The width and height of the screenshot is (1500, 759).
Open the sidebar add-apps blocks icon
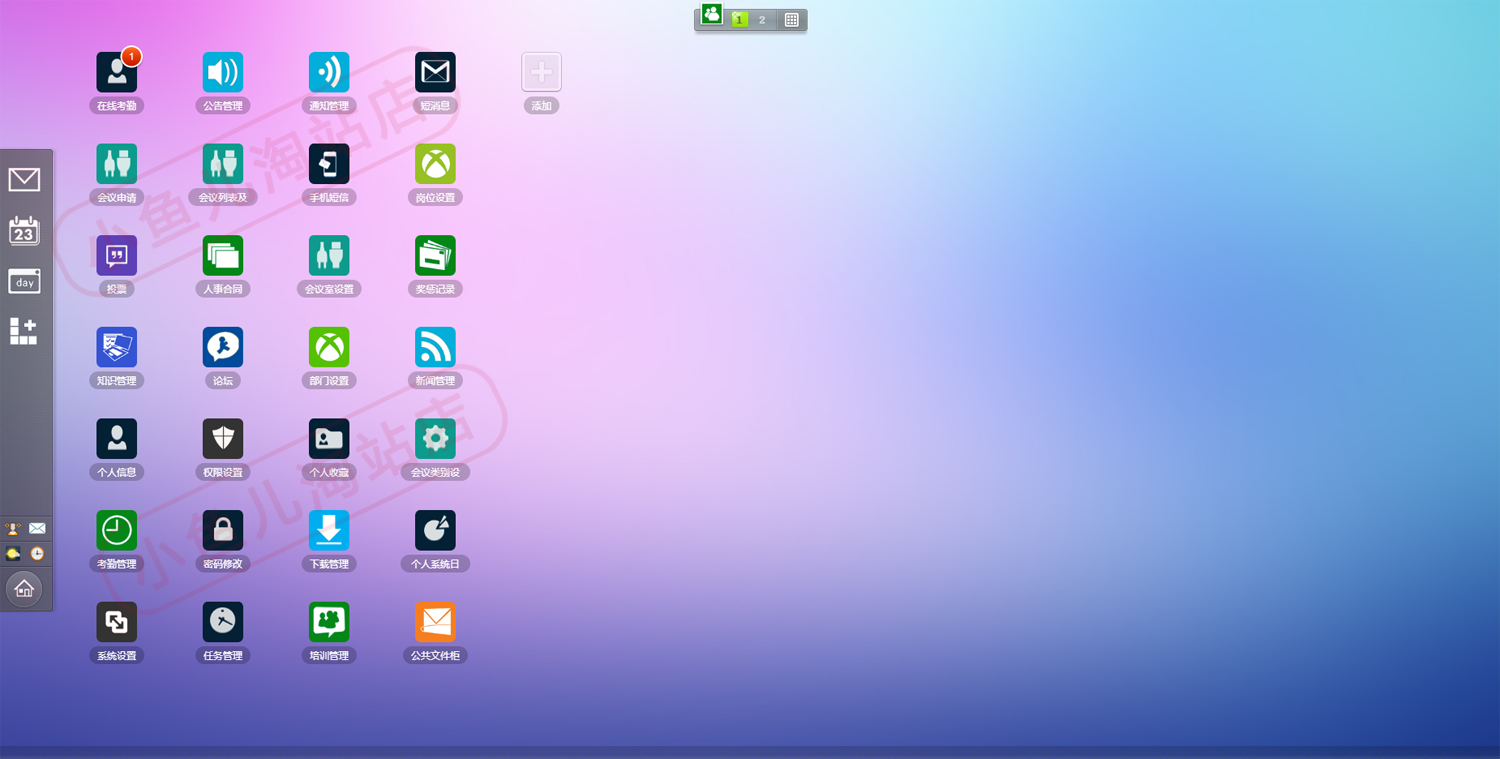[x=24, y=331]
